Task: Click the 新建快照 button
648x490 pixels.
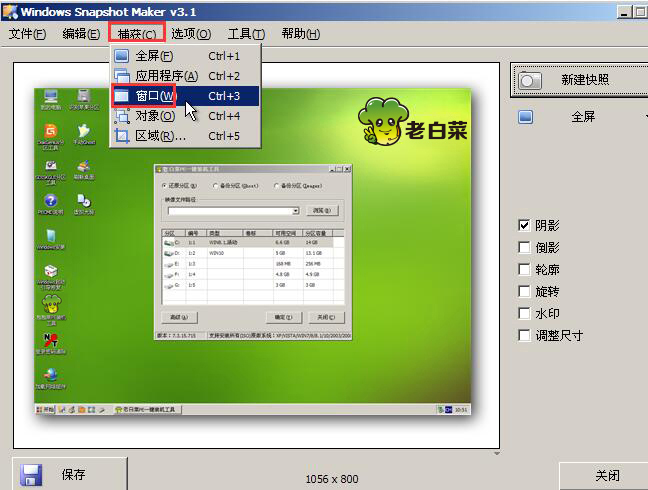Action: (579, 80)
